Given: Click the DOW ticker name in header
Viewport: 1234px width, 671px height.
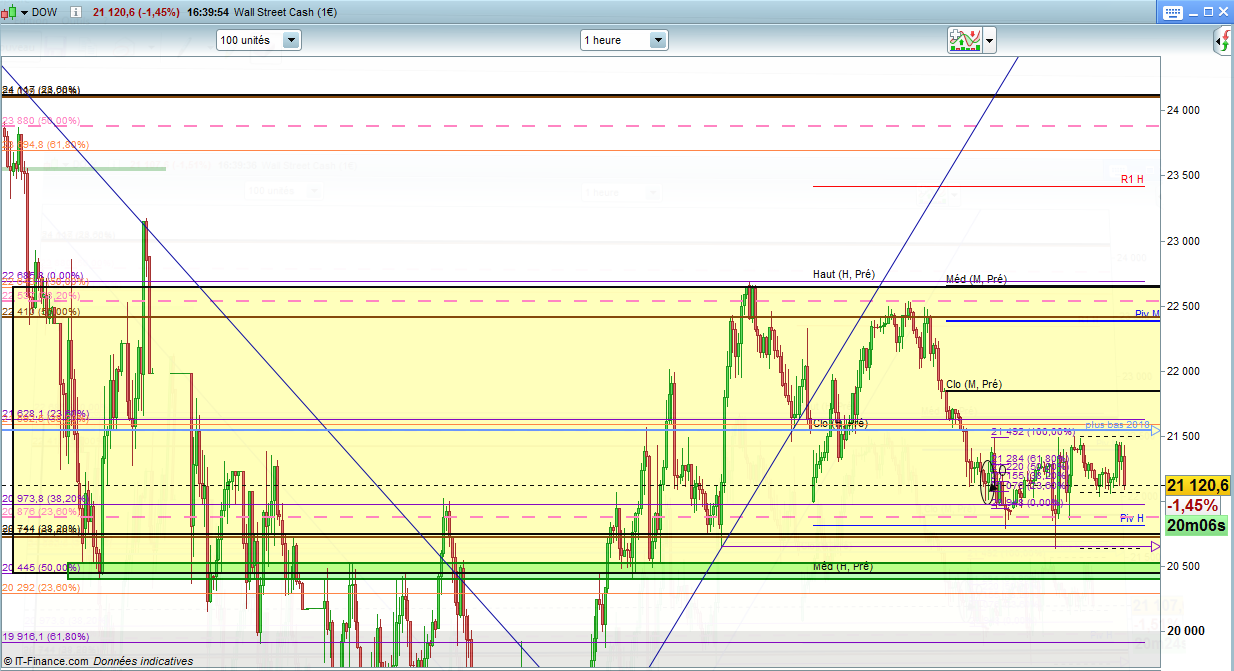Looking at the screenshot, I should (x=43, y=13).
